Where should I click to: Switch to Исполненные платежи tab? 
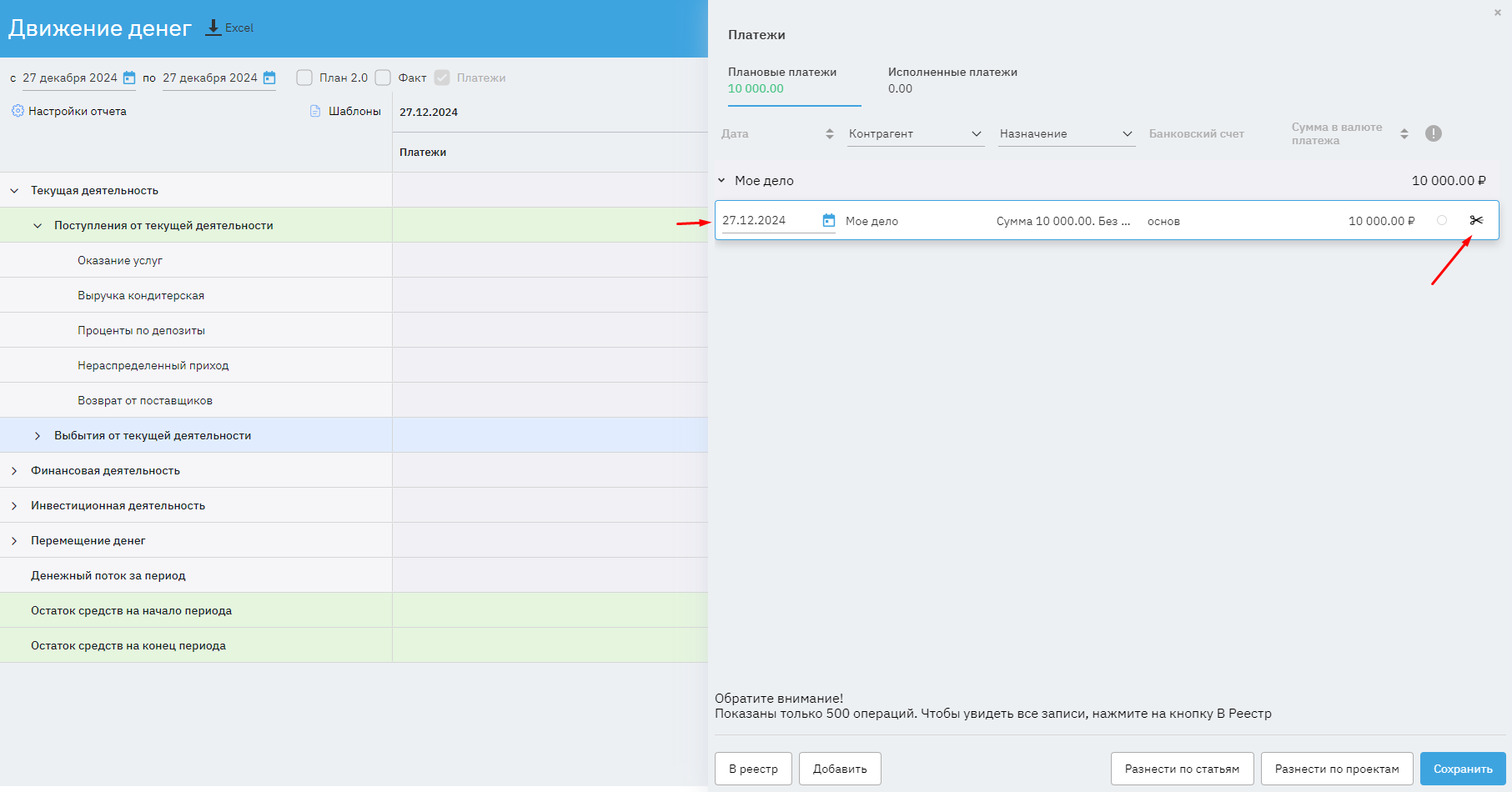952,80
